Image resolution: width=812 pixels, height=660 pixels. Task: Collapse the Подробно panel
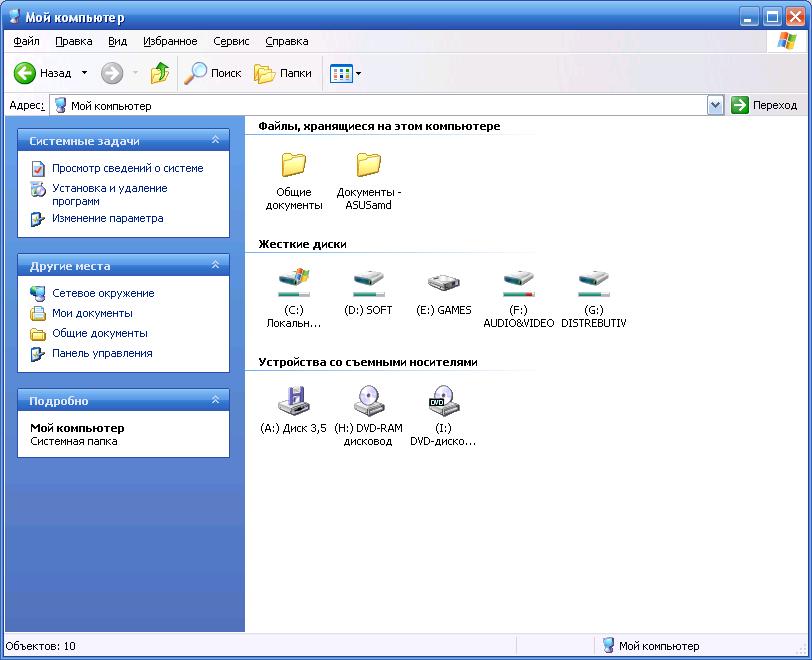pyautogui.click(x=215, y=400)
